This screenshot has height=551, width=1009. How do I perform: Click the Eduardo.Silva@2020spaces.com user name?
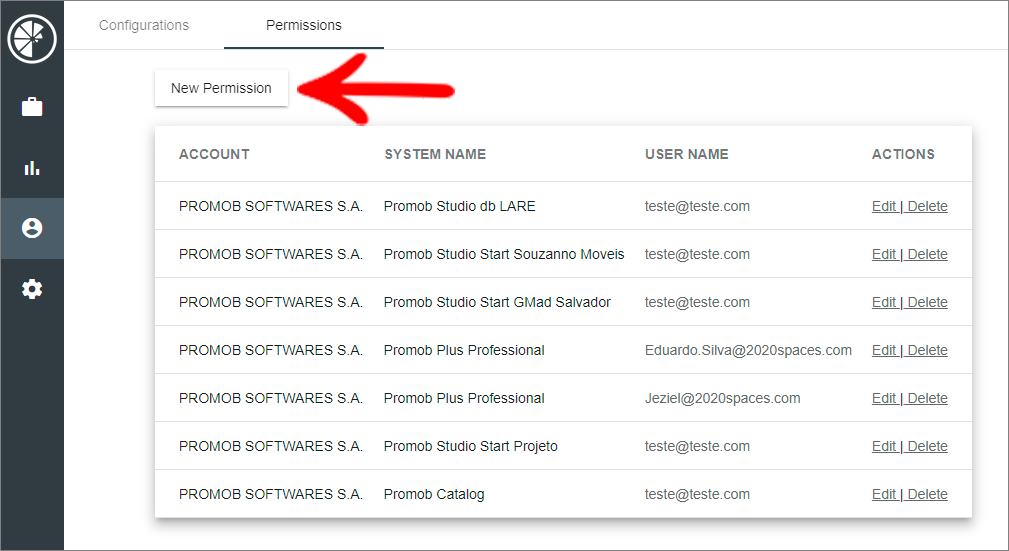click(x=748, y=350)
